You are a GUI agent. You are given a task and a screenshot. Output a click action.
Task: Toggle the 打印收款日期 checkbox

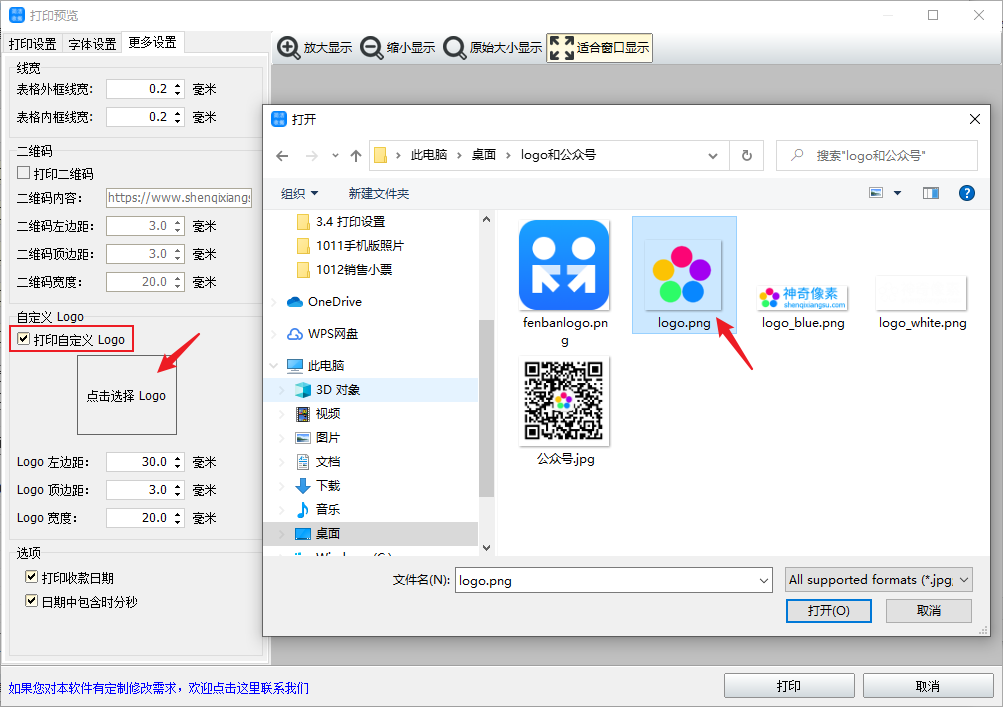(x=31, y=578)
